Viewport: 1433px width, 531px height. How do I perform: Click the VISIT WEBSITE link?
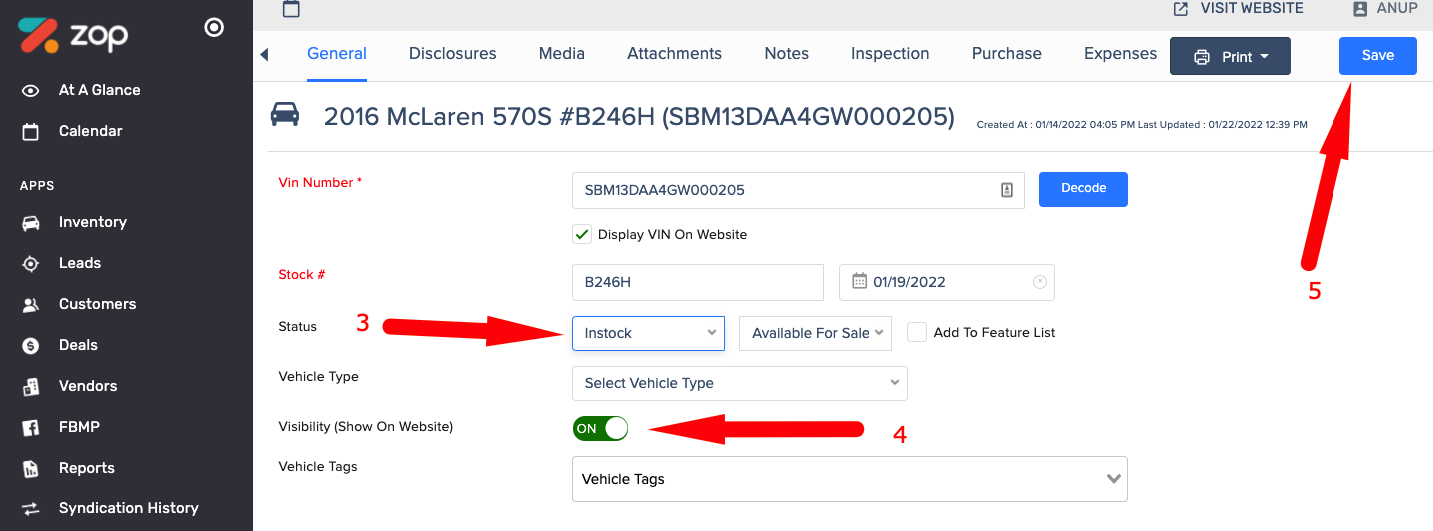[x=1252, y=8]
